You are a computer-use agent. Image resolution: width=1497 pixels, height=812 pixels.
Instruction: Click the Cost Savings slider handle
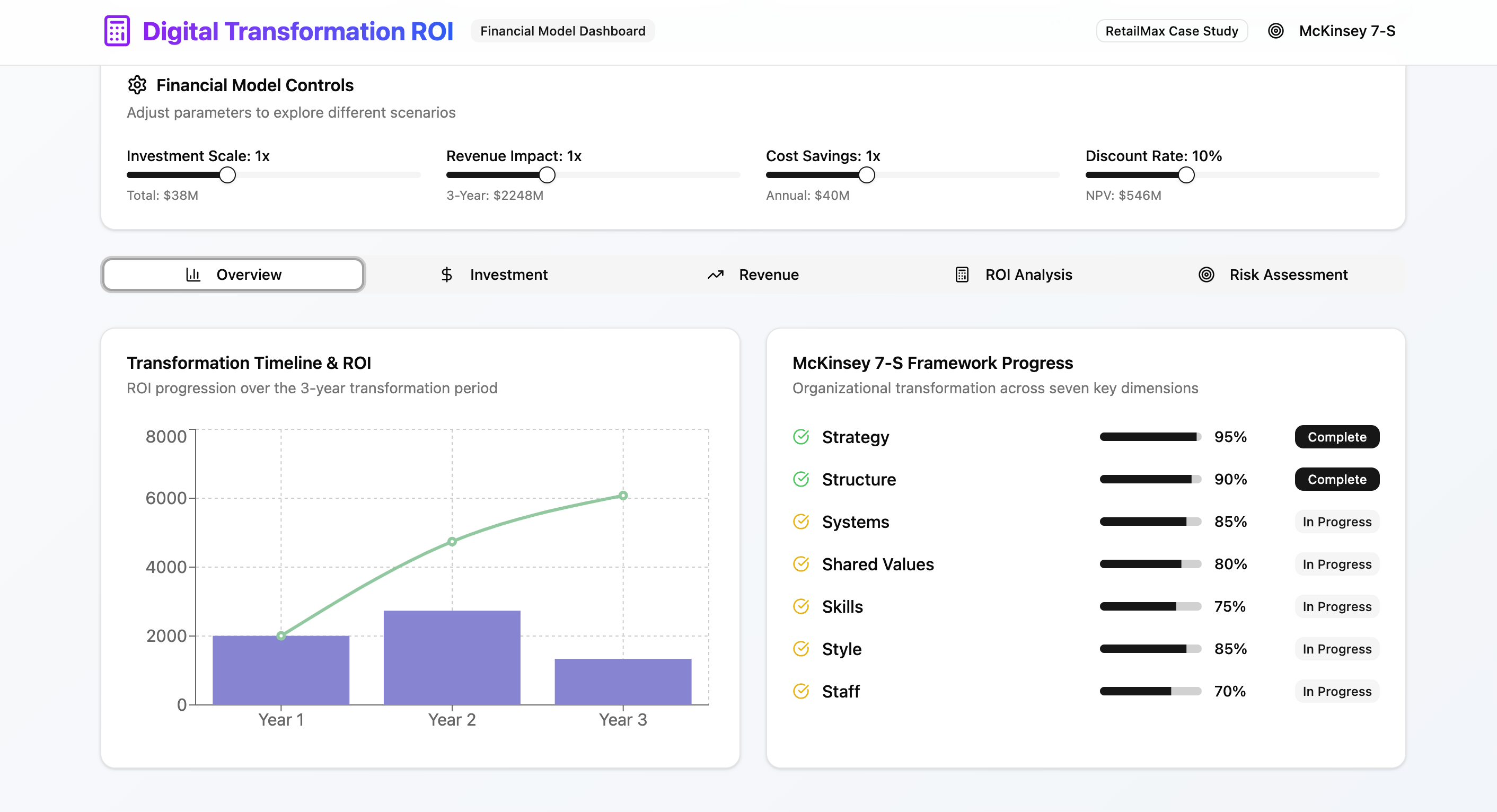[x=867, y=175]
